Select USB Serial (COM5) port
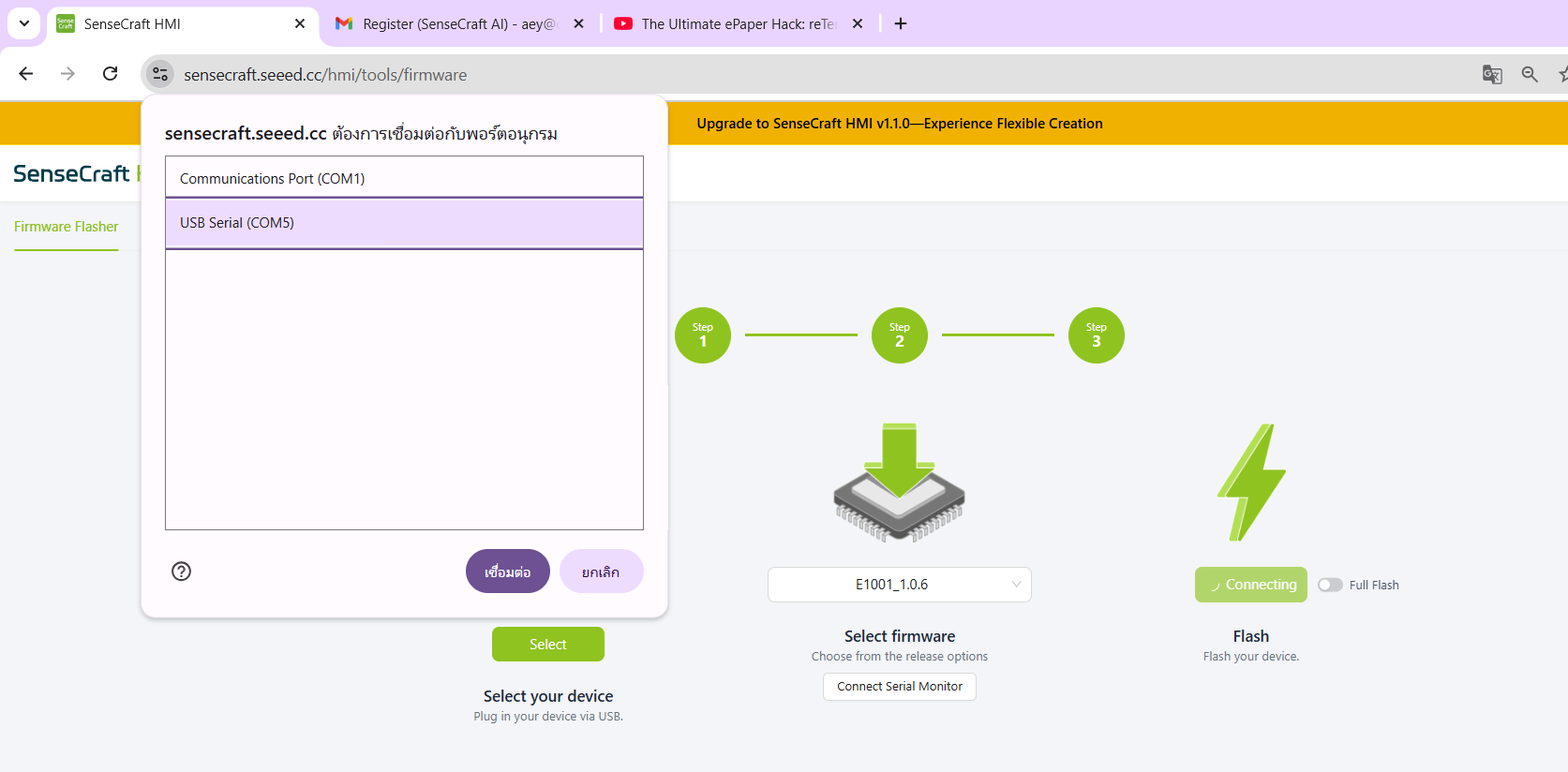Viewport: 1568px width, 772px height. point(404,223)
